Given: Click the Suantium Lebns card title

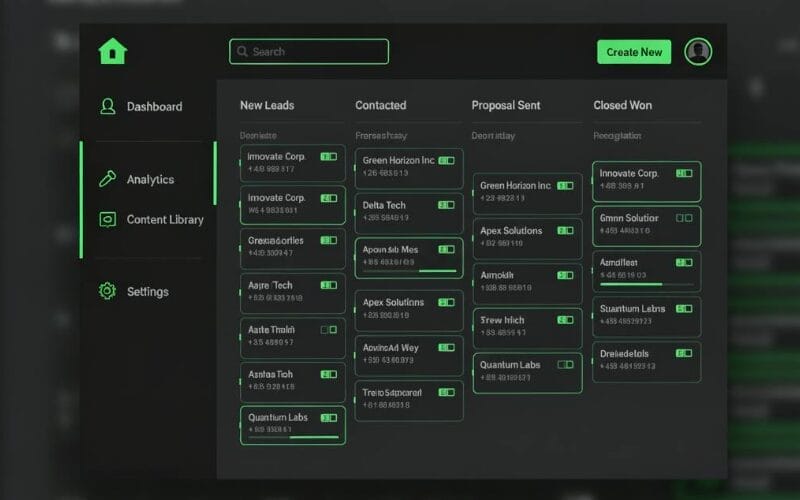Looking at the screenshot, I should click(x=633, y=309).
